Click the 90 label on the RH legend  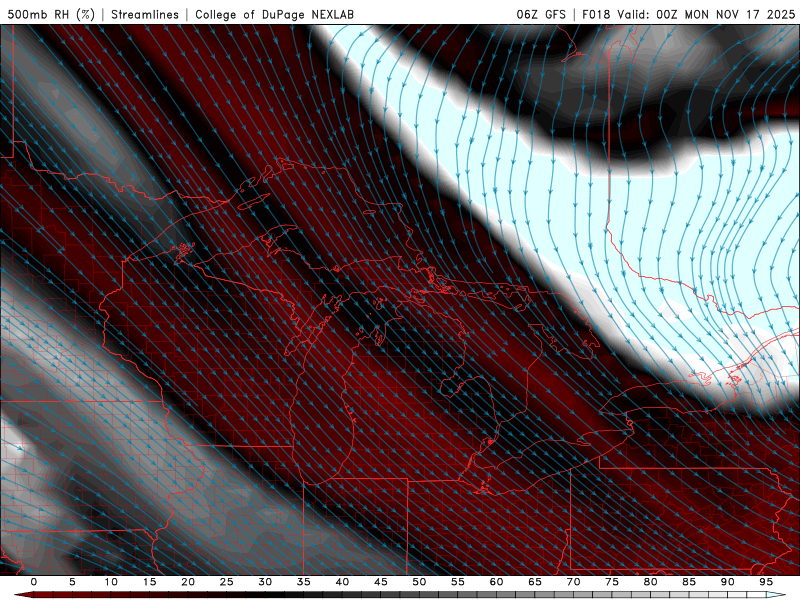click(727, 582)
